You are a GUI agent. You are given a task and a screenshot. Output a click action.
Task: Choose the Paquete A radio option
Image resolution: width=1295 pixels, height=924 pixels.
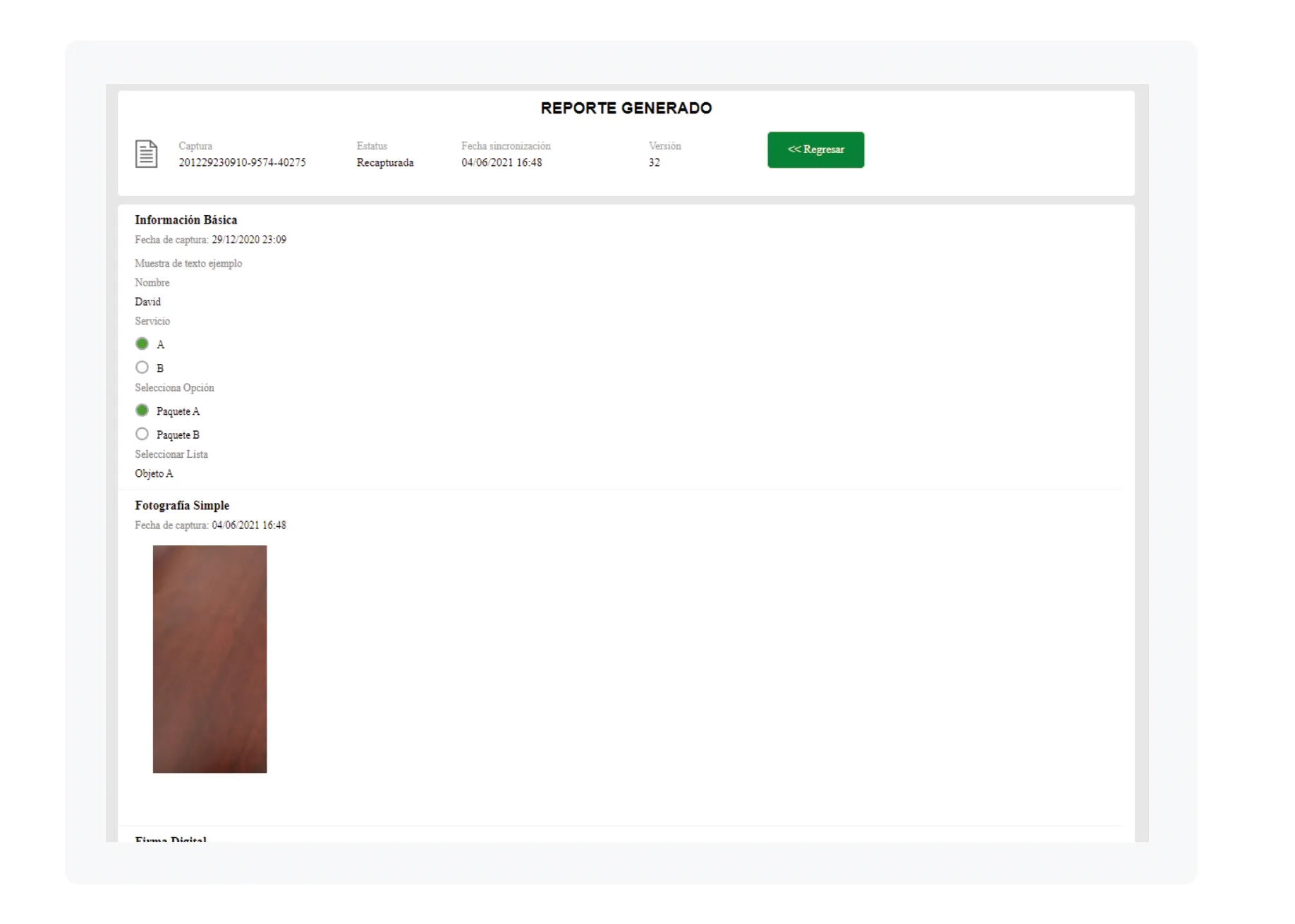click(x=142, y=411)
